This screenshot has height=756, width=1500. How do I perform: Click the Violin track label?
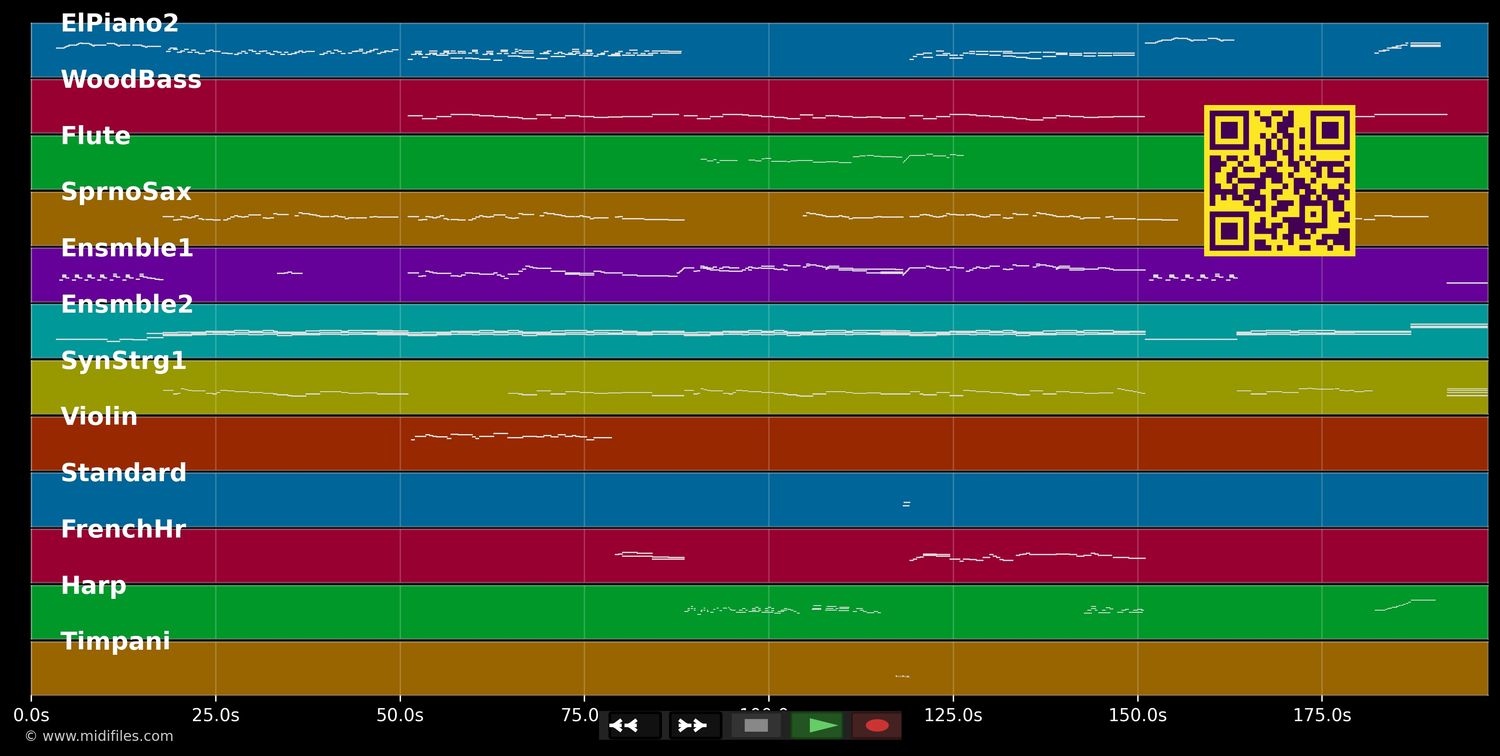tap(99, 417)
